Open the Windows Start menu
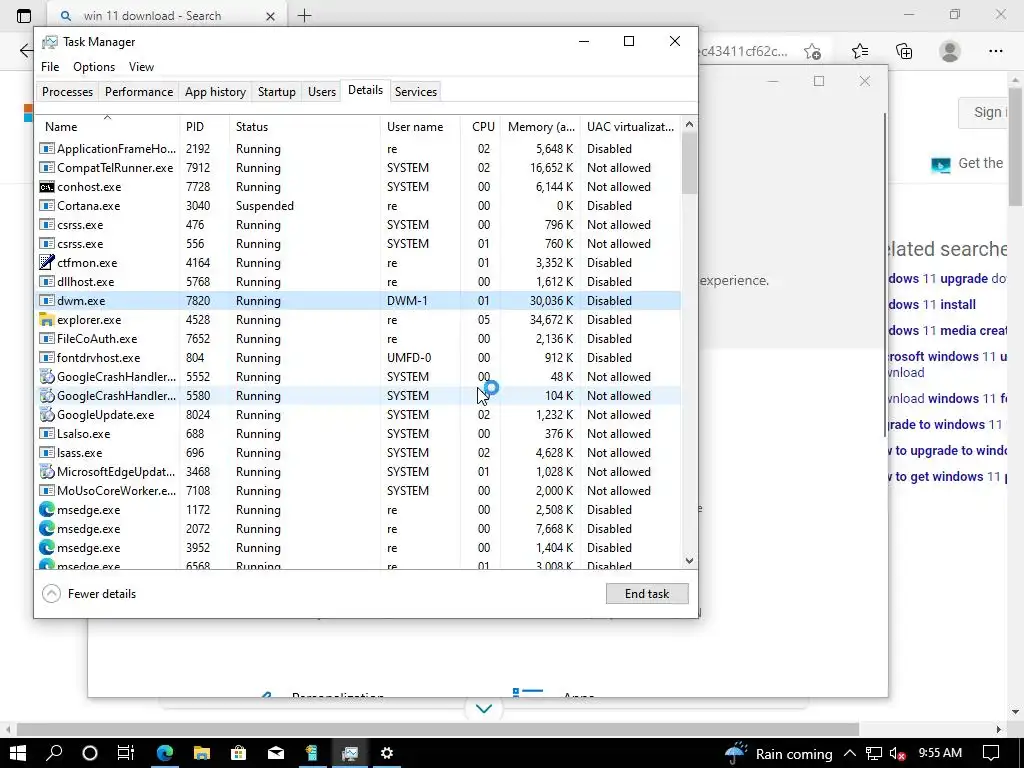Image resolution: width=1024 pixels, height=768 pixels. (18, 753)
